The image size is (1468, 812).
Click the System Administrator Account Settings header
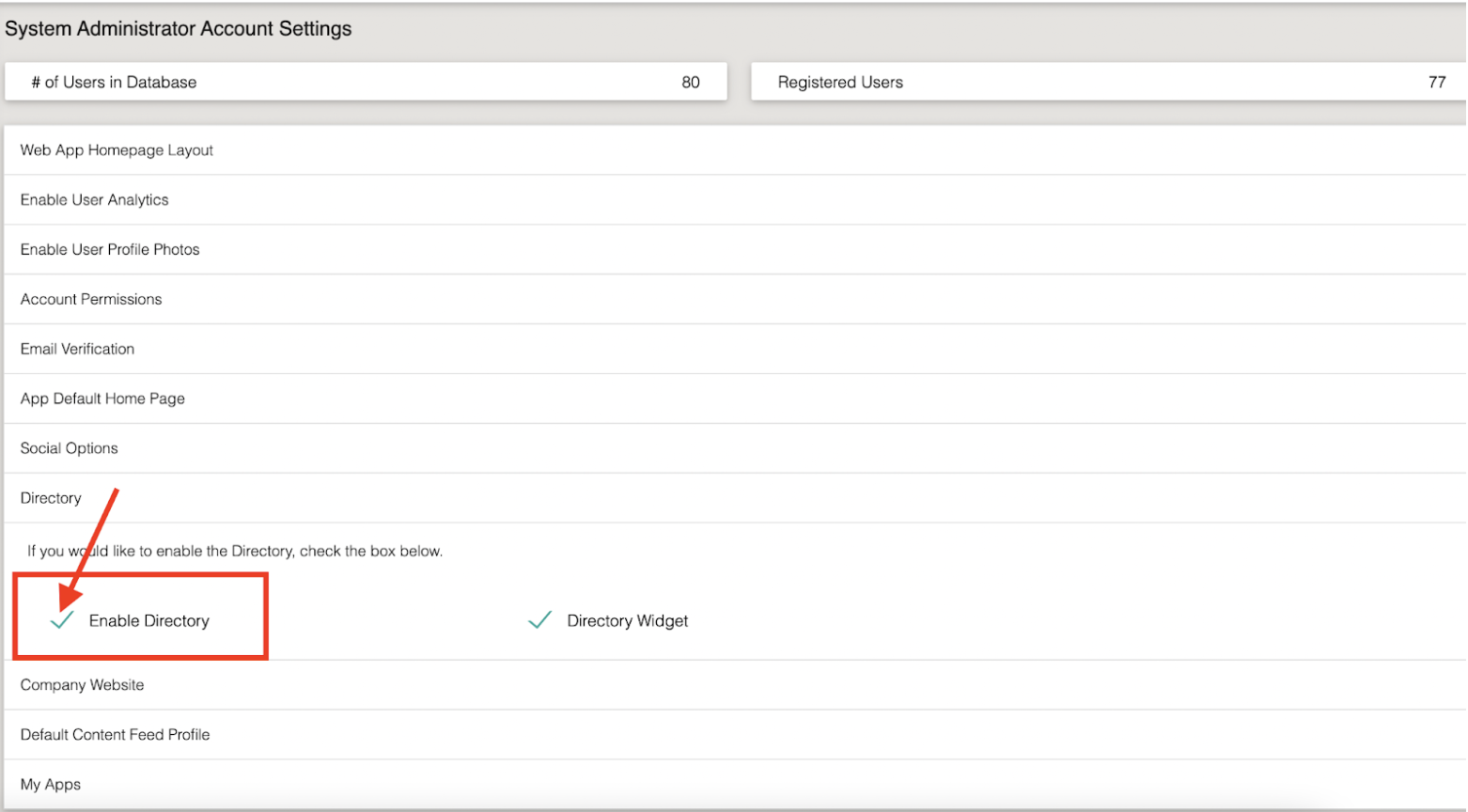point(179,28)
